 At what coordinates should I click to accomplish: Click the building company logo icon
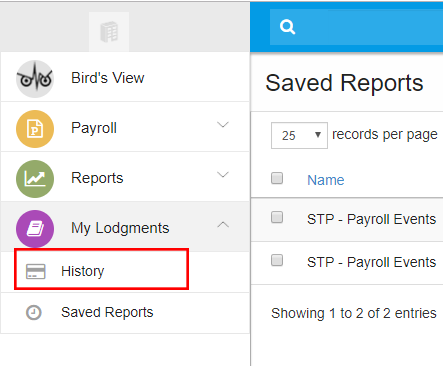tap(109, 32)
